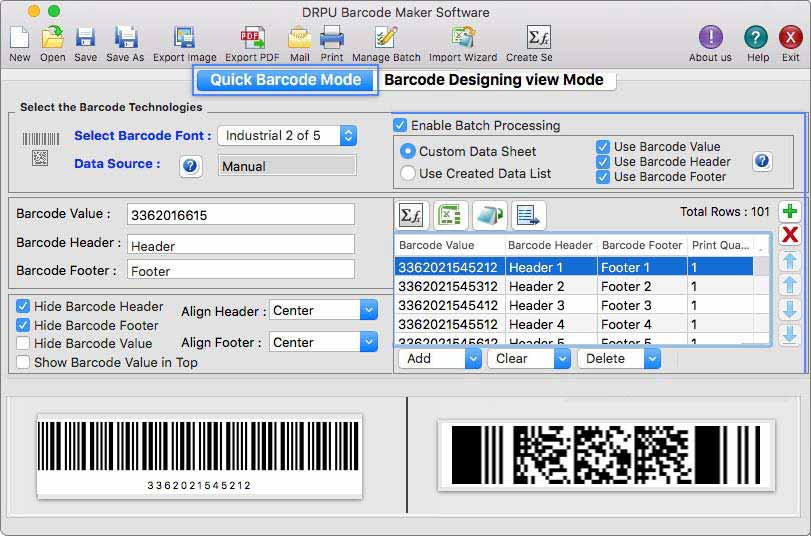
Task: Click the Manual data source field
Action: coord(287,166)
